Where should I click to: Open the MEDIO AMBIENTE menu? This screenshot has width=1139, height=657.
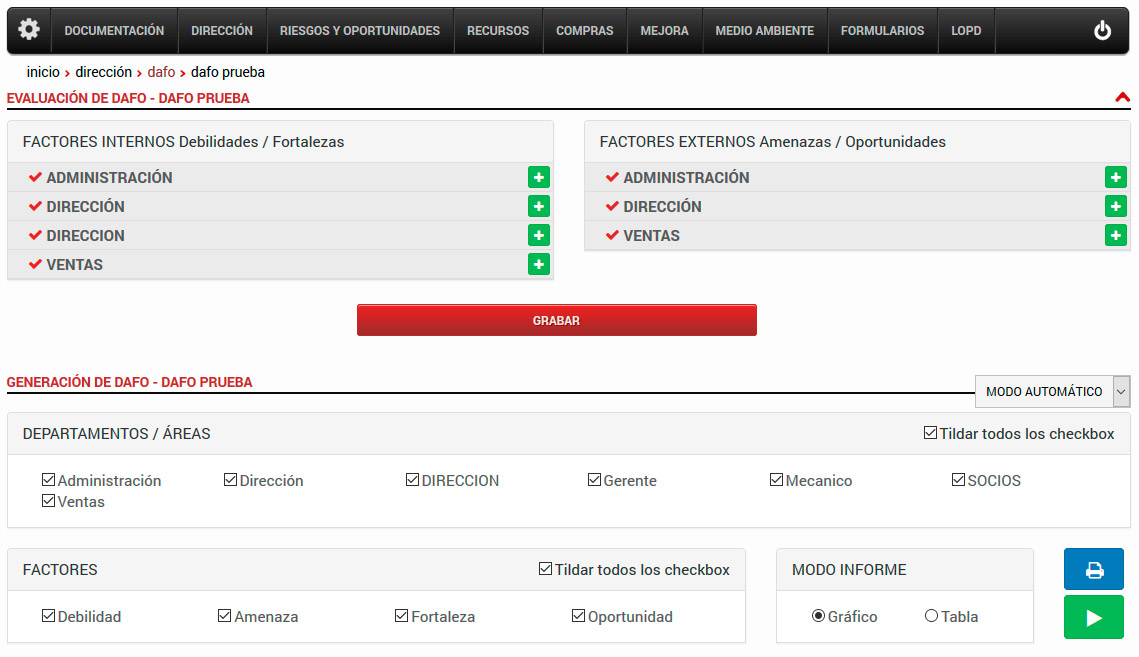coord(764,31)
